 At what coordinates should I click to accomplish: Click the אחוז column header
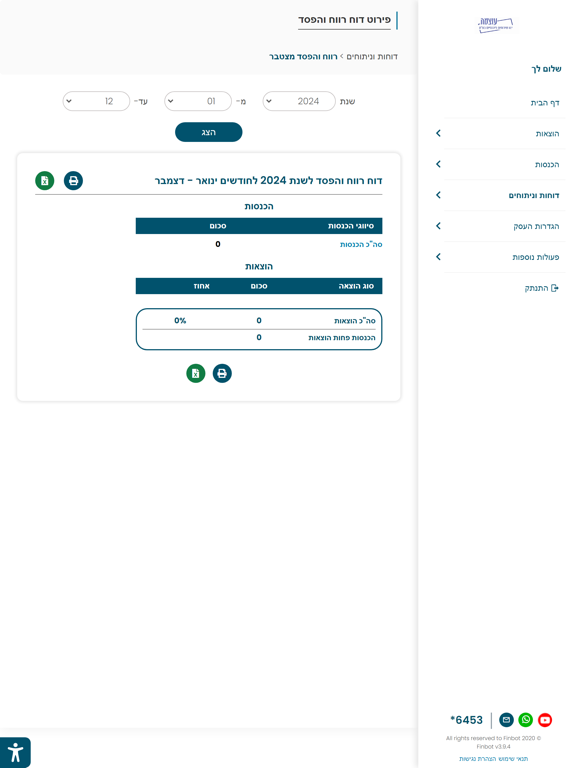click(x=201, y=286)
